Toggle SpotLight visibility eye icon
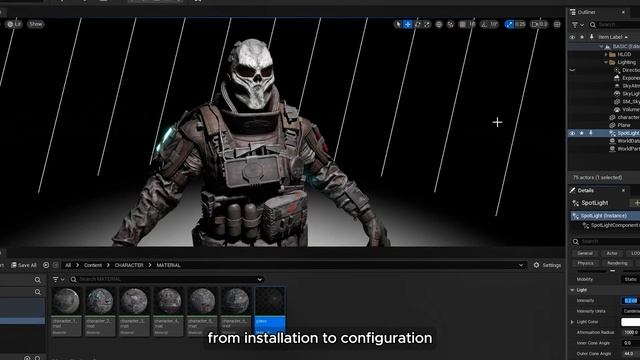This screenshot has height=360, width=640. (x=572, y=133)
